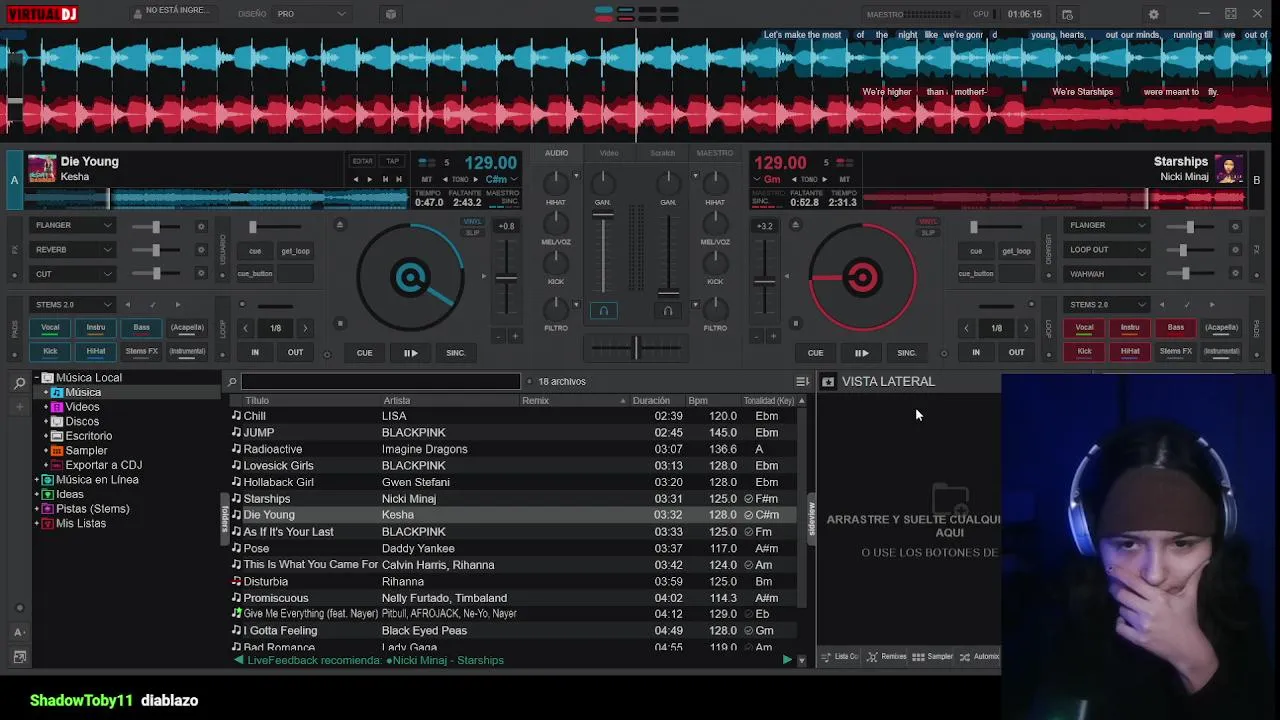Click loop IN button on deck B

click(x=976, y=352)
